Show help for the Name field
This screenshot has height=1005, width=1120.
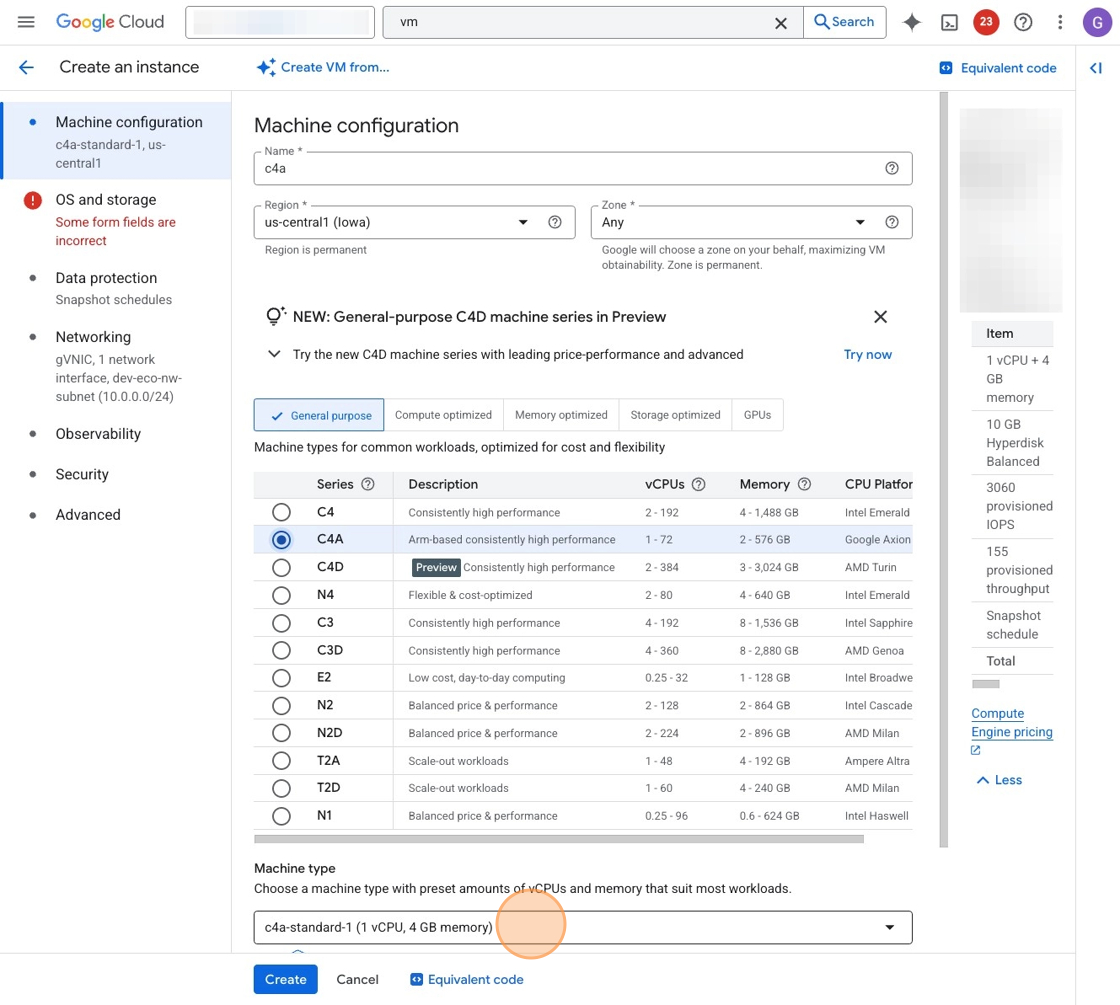click(x=891, y=169)
